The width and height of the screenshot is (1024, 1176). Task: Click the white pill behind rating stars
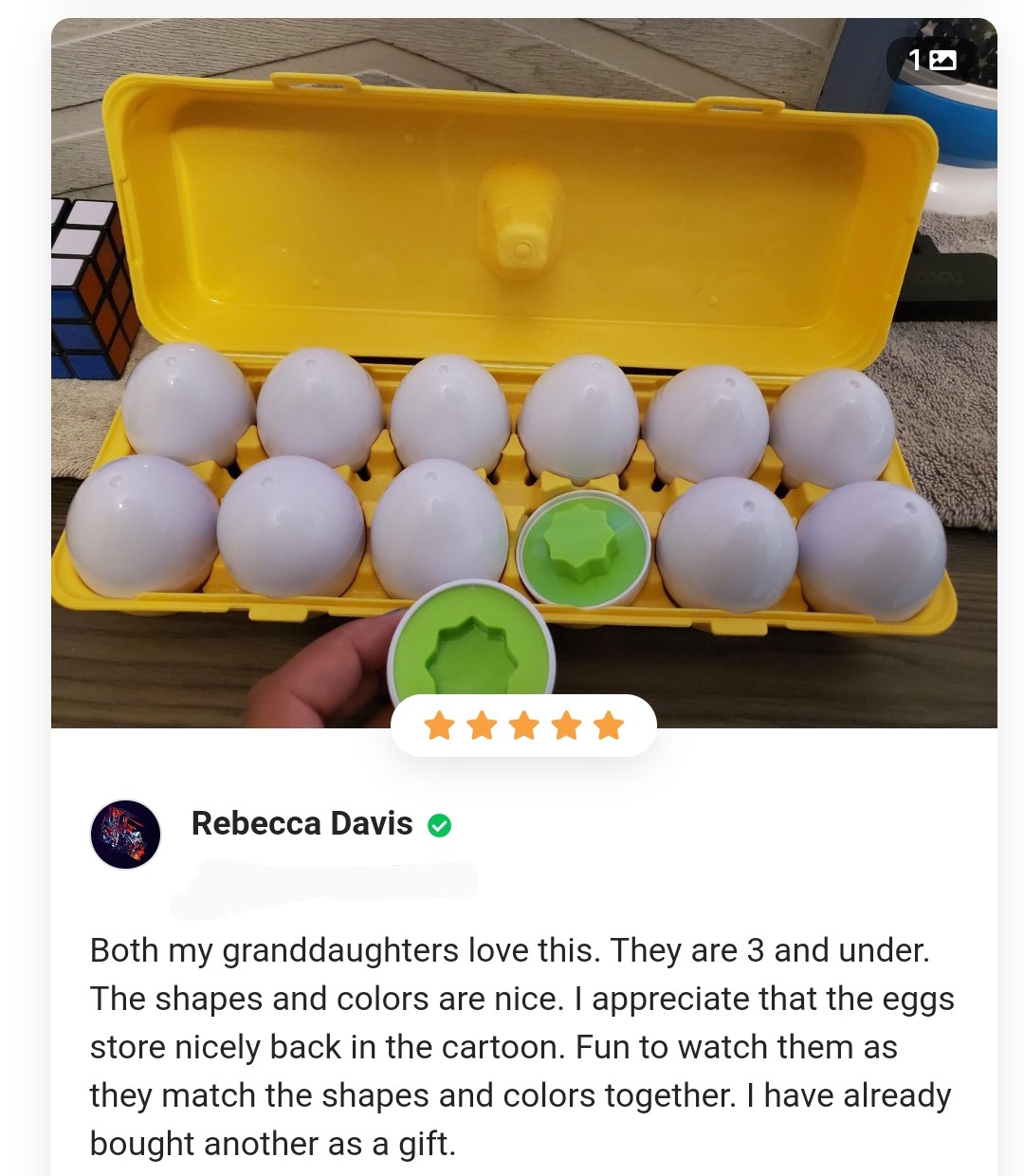pyautogui.click(x=523, y=726)
